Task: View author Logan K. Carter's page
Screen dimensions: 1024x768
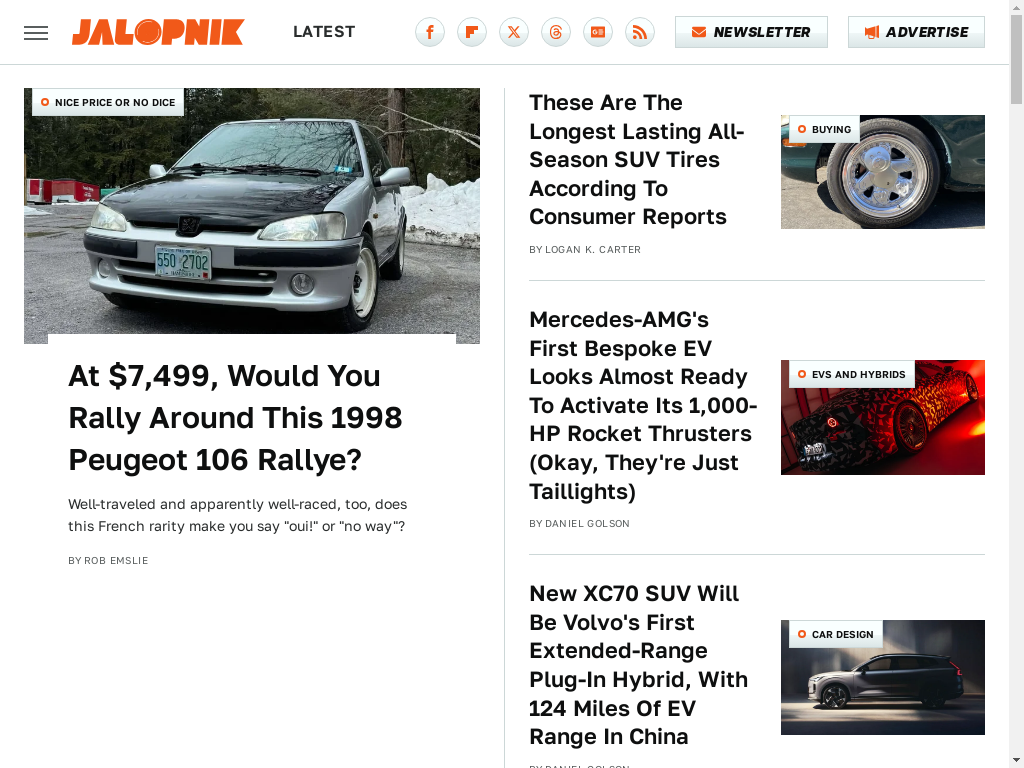Action: click(593, 249)
